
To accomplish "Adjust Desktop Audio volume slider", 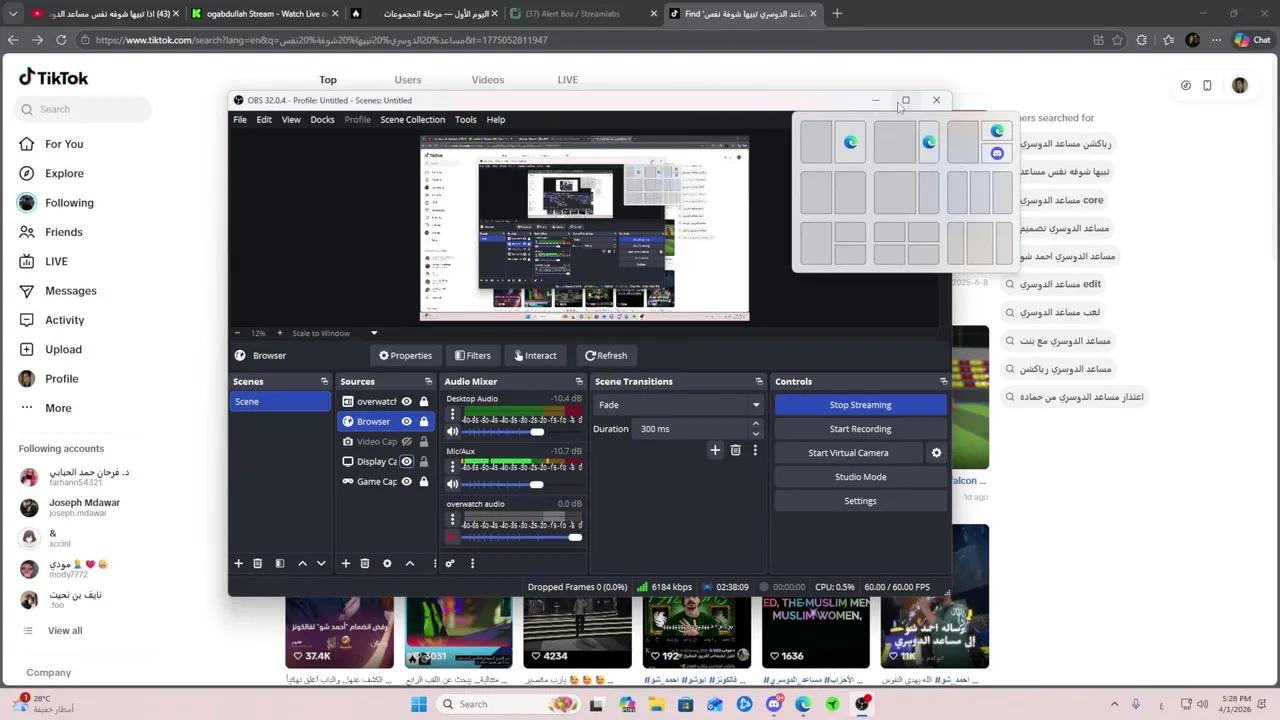I will pos(519,432).
